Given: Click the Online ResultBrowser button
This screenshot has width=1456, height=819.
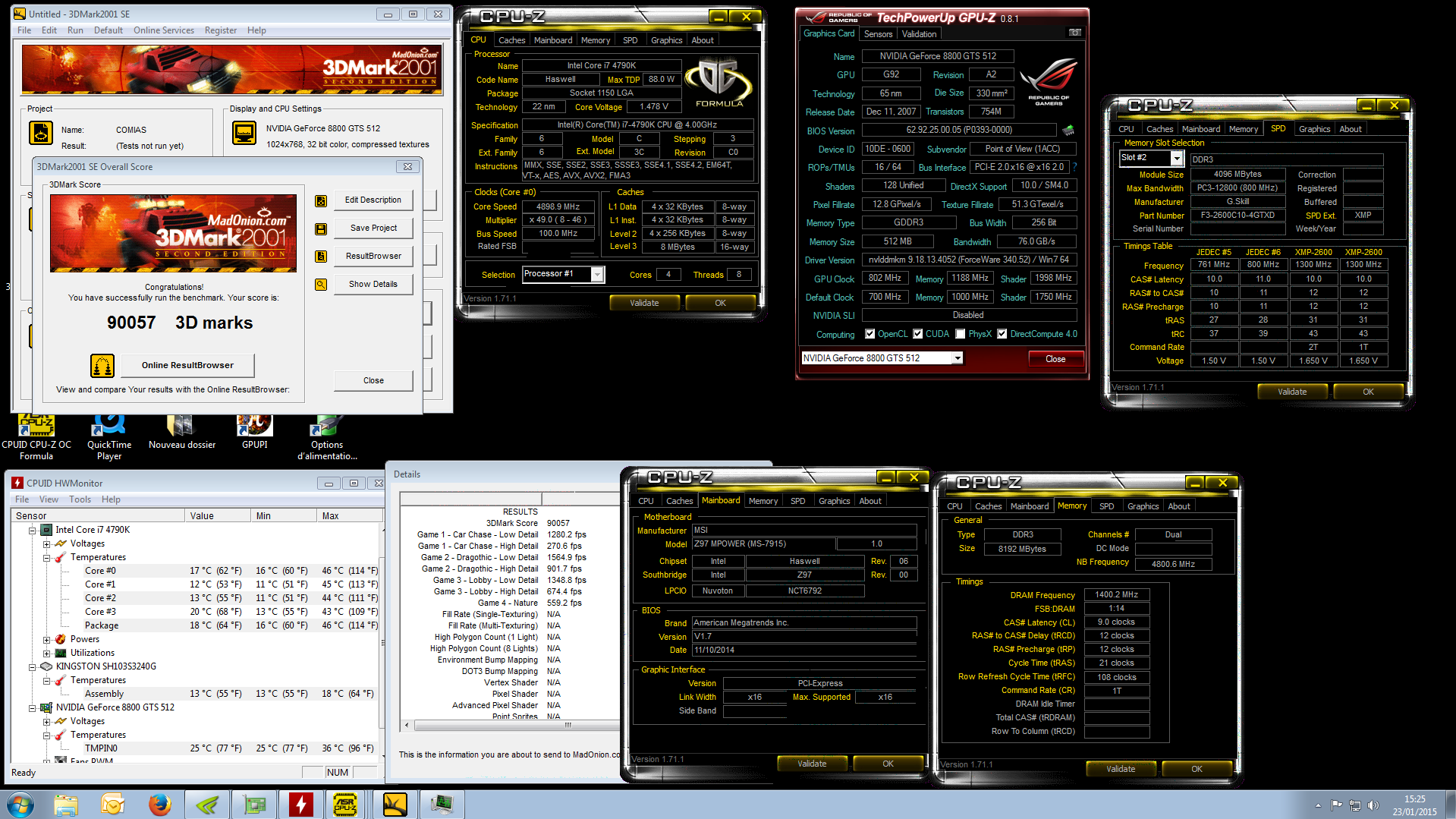Looking at the screenshot, I should 187,366.
